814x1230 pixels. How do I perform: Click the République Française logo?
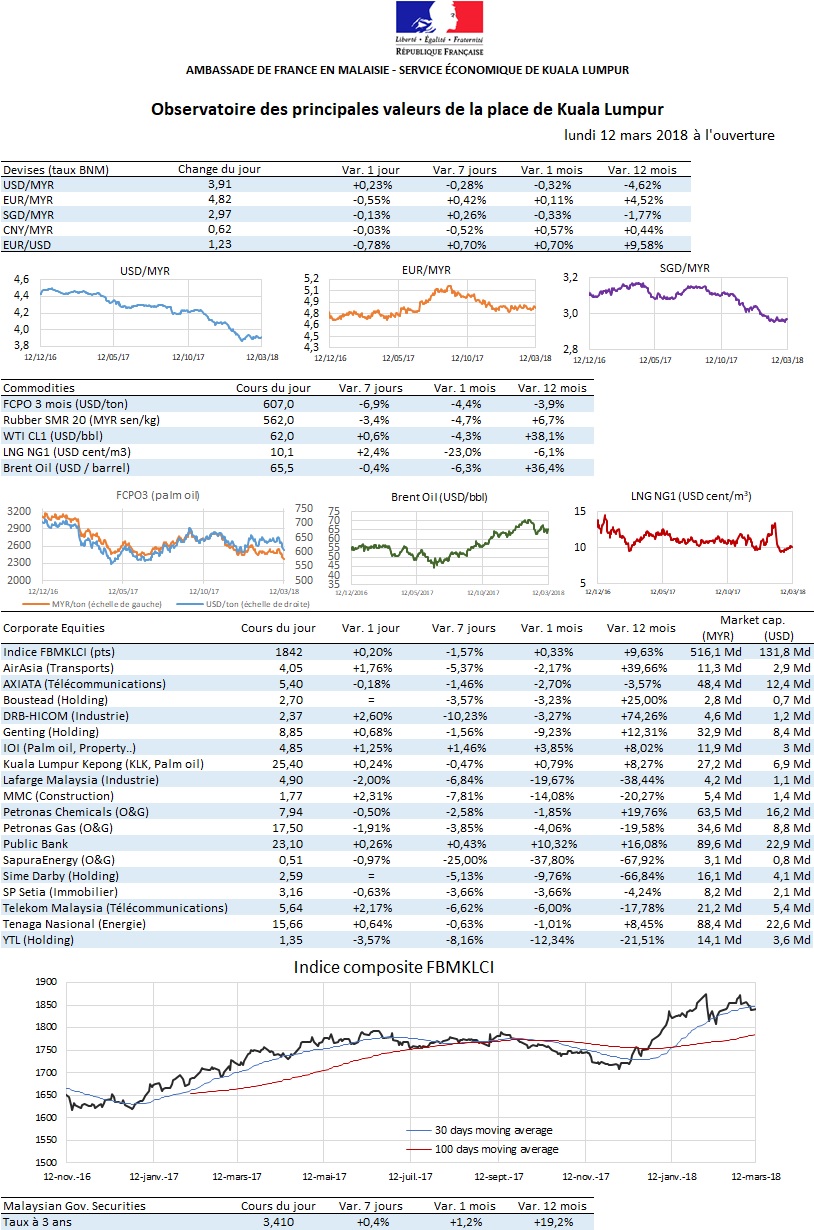tap(440, 28)
